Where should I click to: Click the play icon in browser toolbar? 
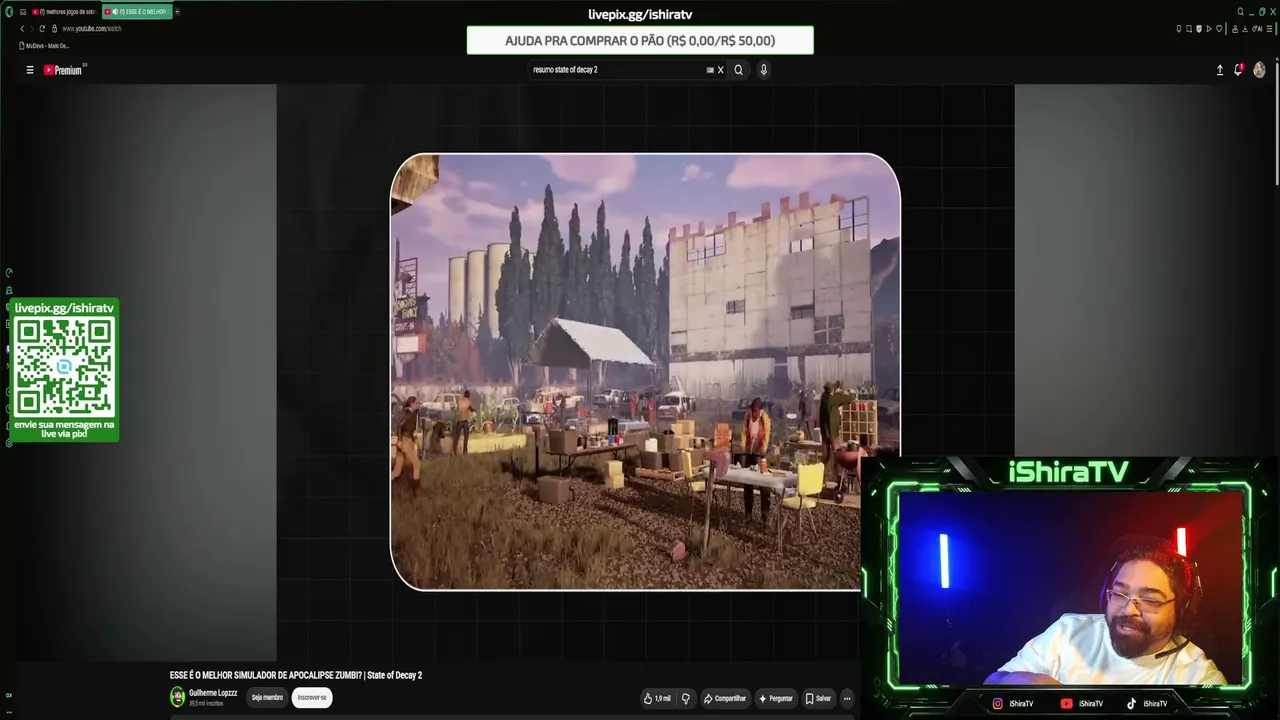point(1209,29)
